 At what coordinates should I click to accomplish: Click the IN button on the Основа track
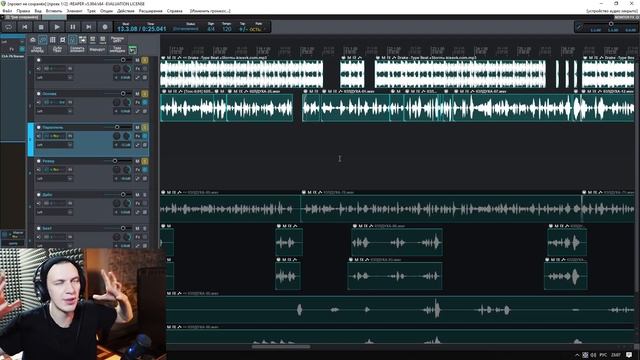tap(70, 102)
